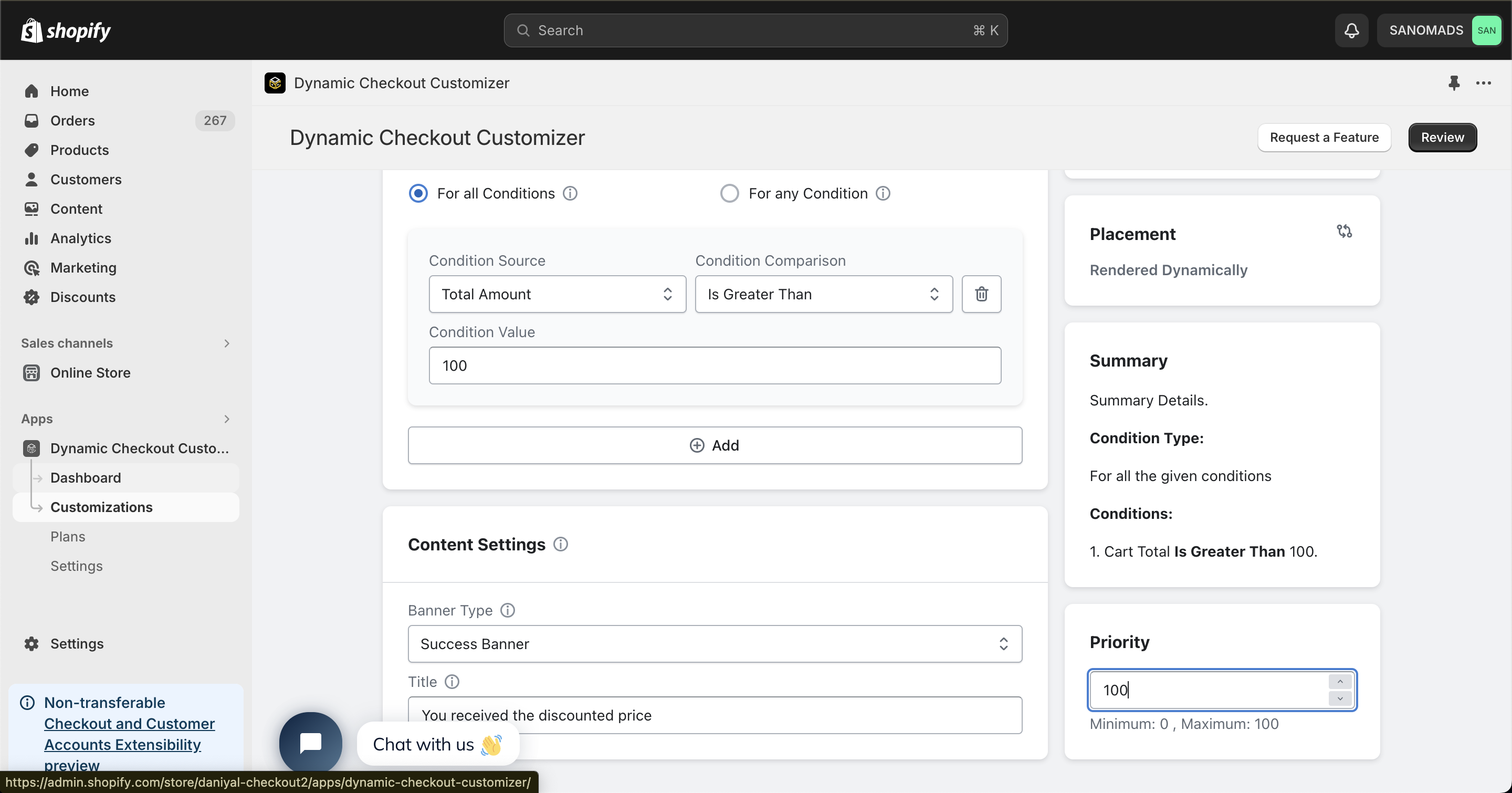Click the Placement refresh icon
The image size is (1512, 793).
coord(1343,231)
